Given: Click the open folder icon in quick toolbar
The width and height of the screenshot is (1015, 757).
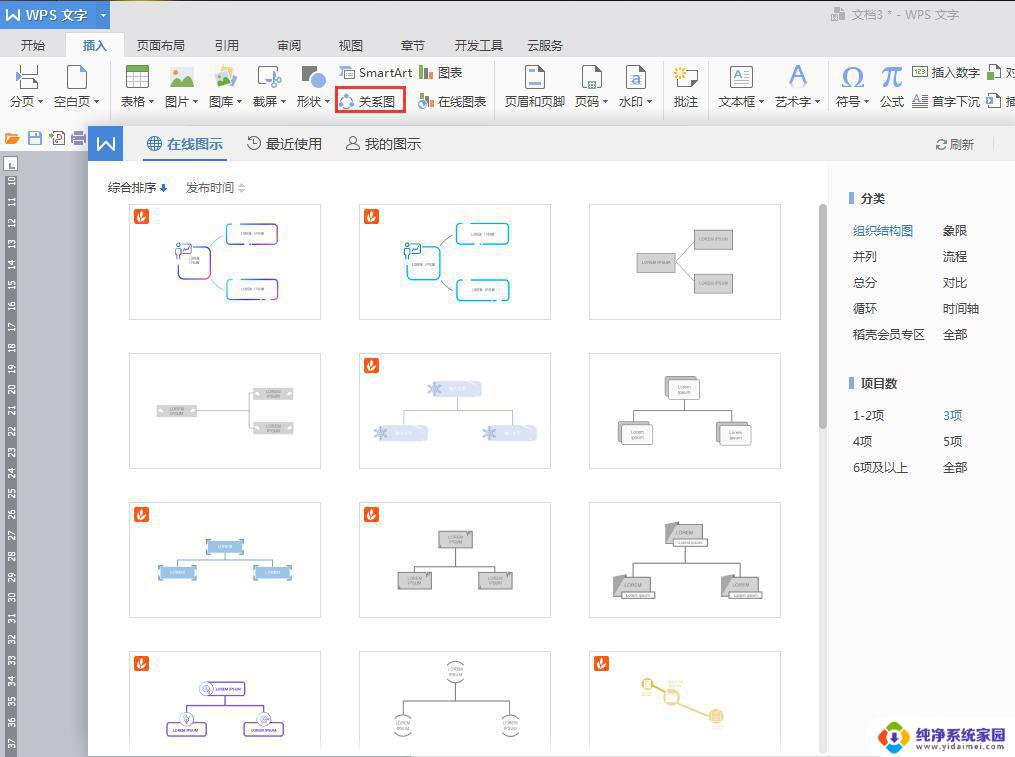Looking at the screenshot, I should 12,138.
